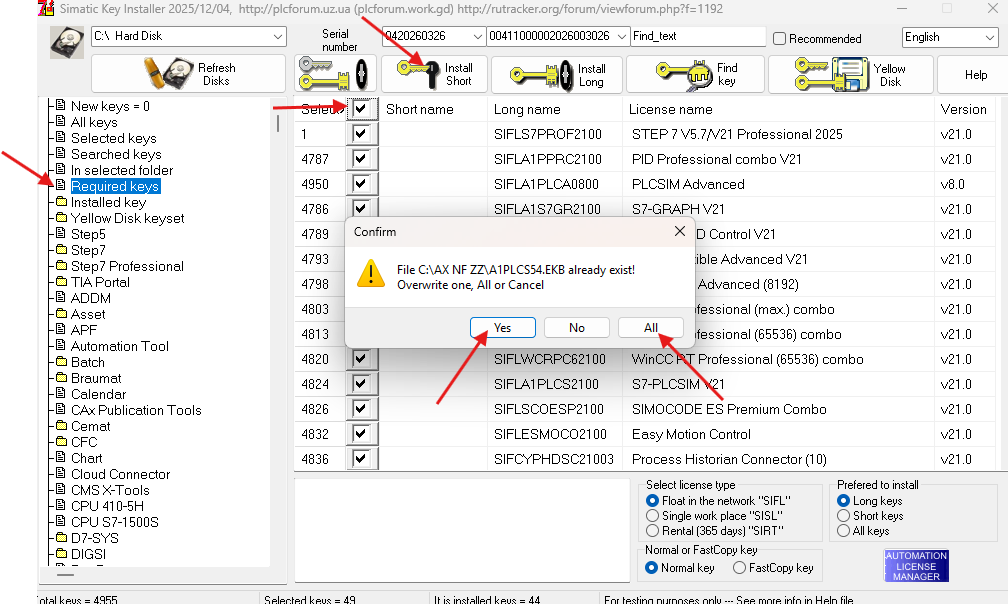
Task: Open the serial number dropdown
Action: click(x=477, y=37)
